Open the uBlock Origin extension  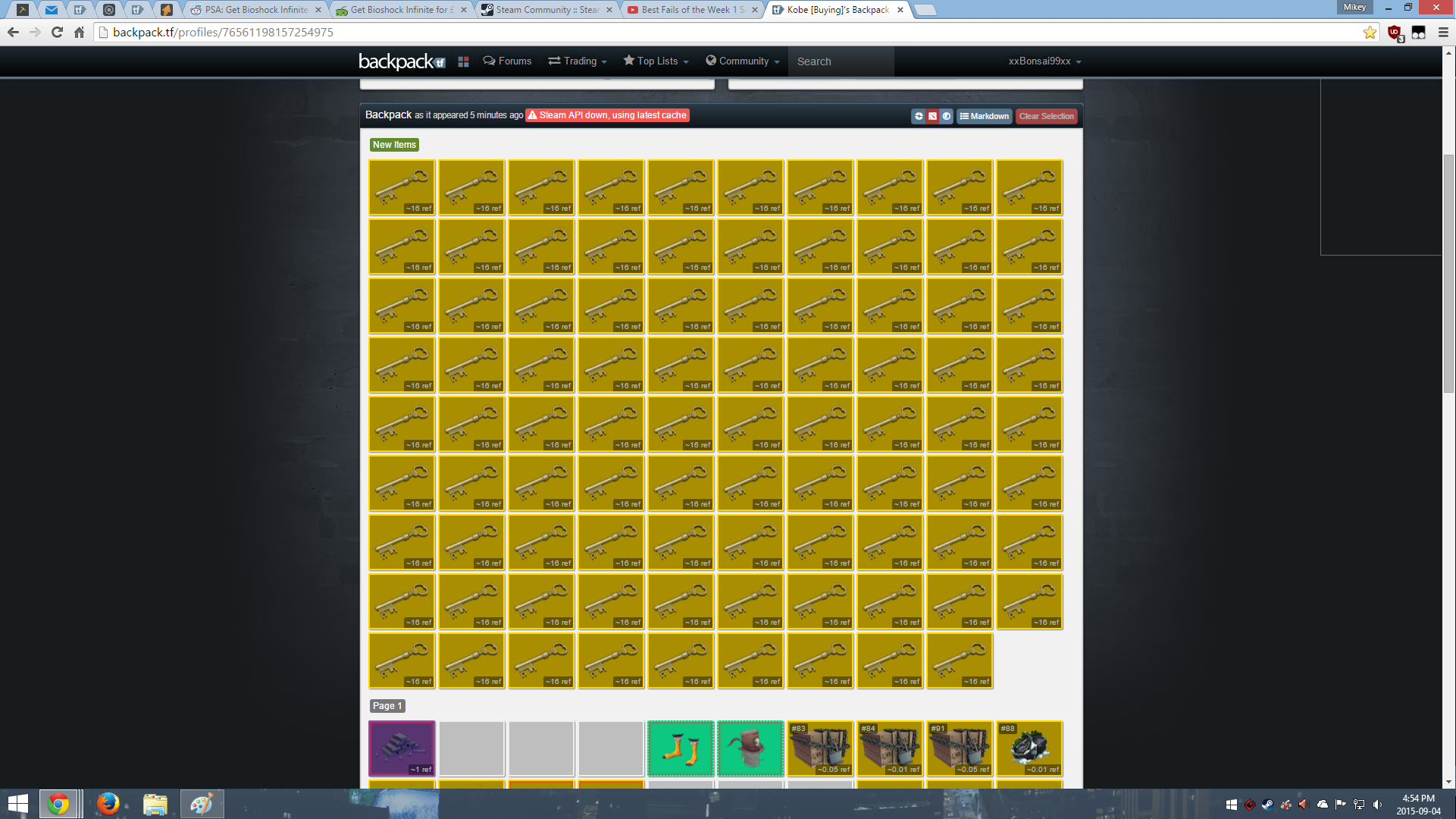tap(1395, 33)
